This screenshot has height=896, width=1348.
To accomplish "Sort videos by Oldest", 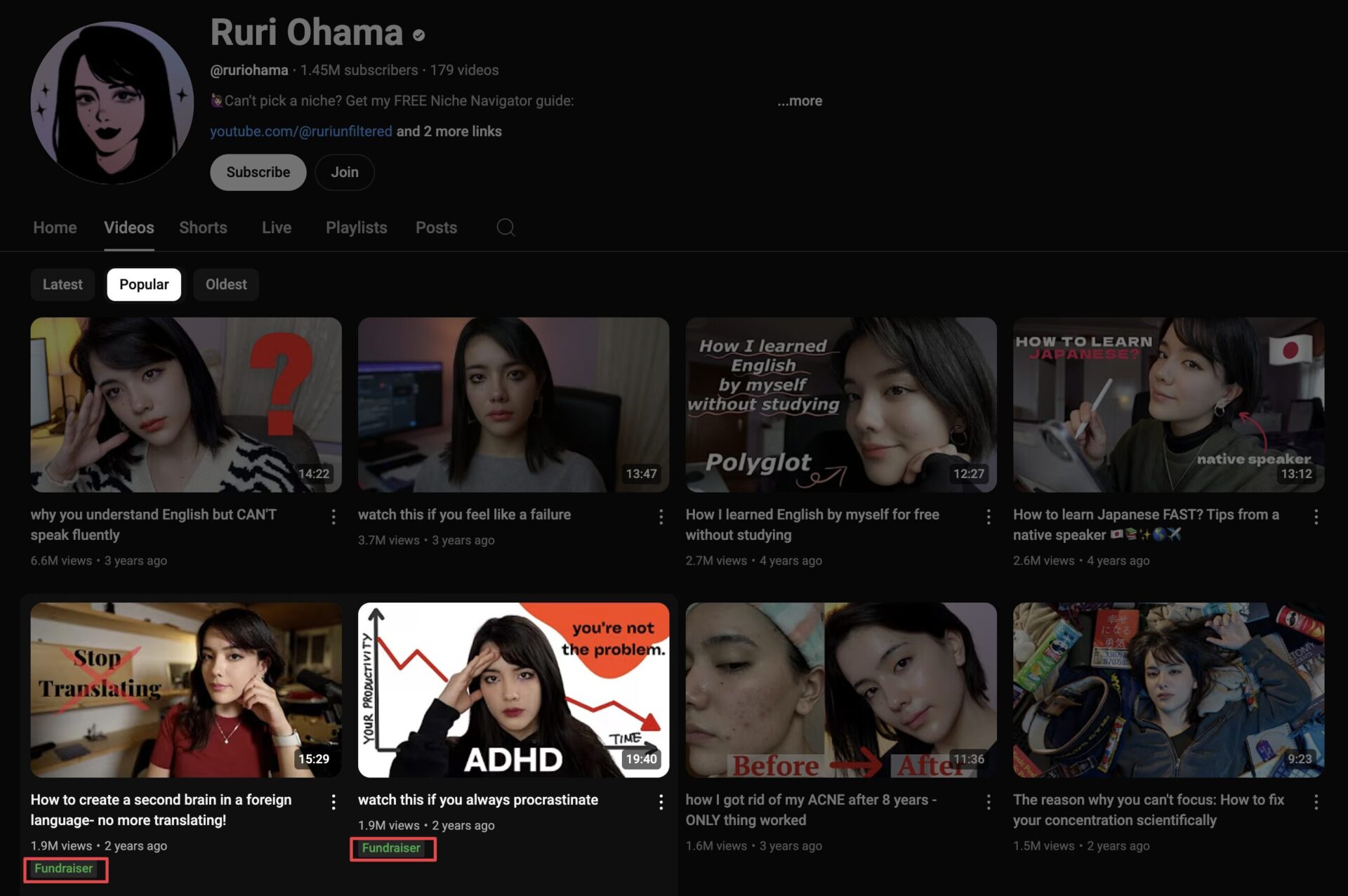I will (x=226, y=284).
